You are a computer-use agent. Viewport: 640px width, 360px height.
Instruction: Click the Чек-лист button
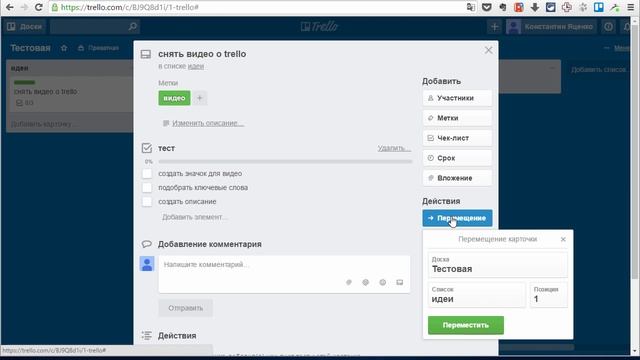[x=457, y=138]
